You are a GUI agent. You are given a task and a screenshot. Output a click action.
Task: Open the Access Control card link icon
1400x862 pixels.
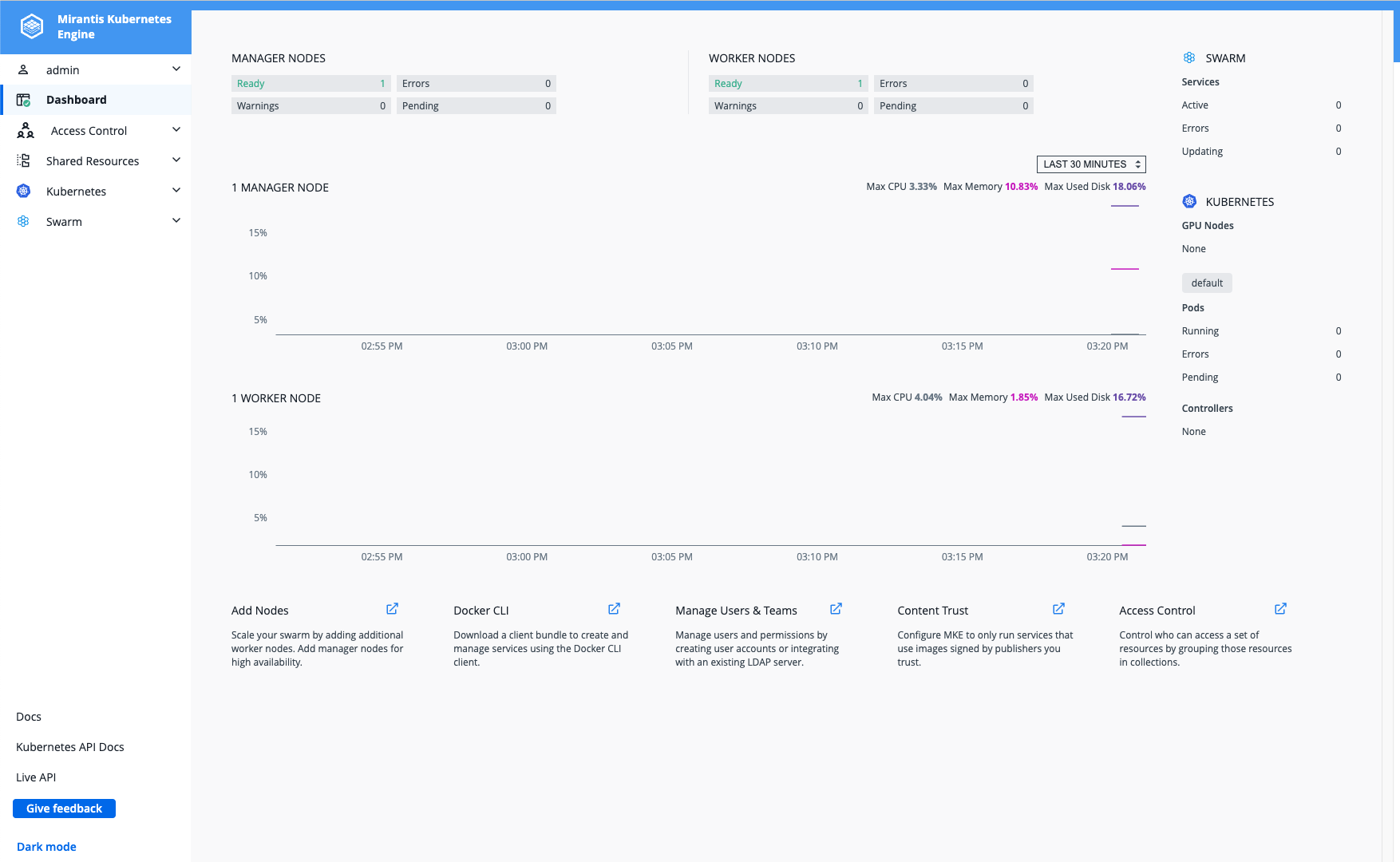coord(1280,609)
